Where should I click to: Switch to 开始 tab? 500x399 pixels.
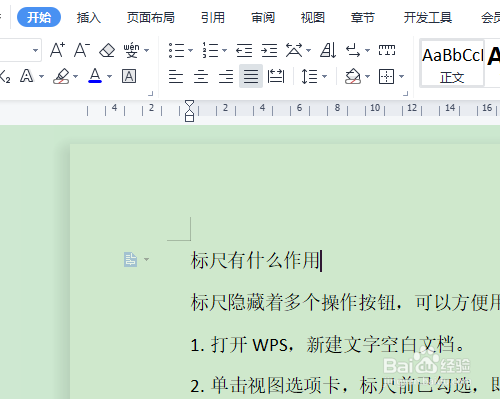click(39, 17)
